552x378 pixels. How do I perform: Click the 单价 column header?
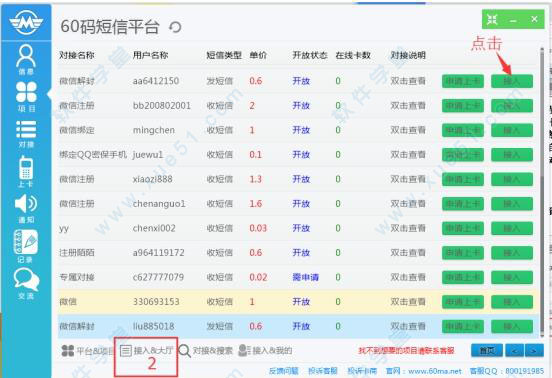(x=258, y=55)
